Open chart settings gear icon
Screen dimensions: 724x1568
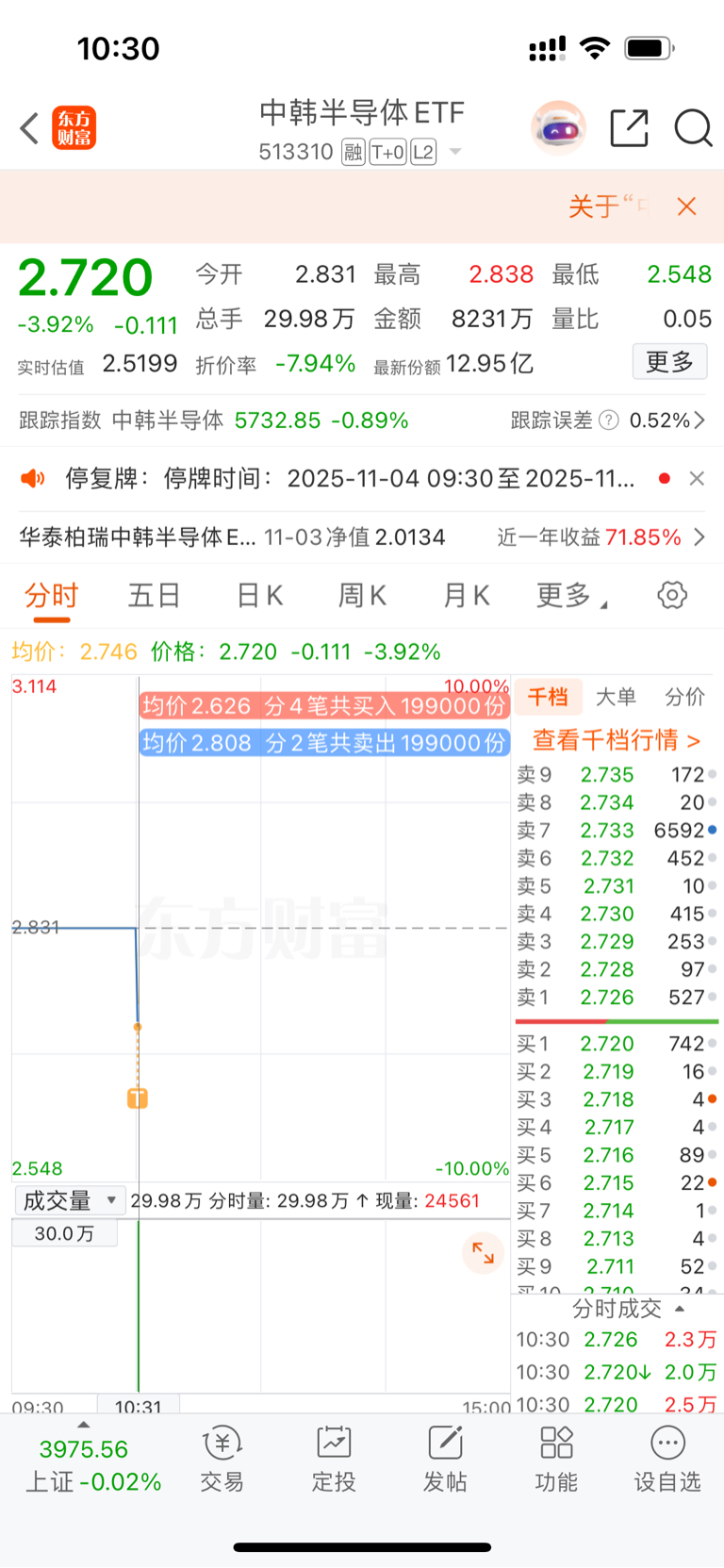tap(672, 595)
